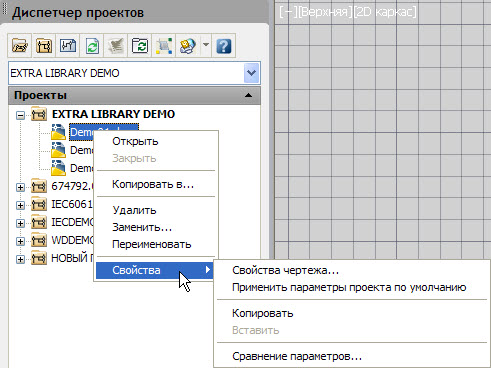Collapse the Проекты section with its triangle
The width and height of the screenshot is (491, 368).
pos(248,95)
